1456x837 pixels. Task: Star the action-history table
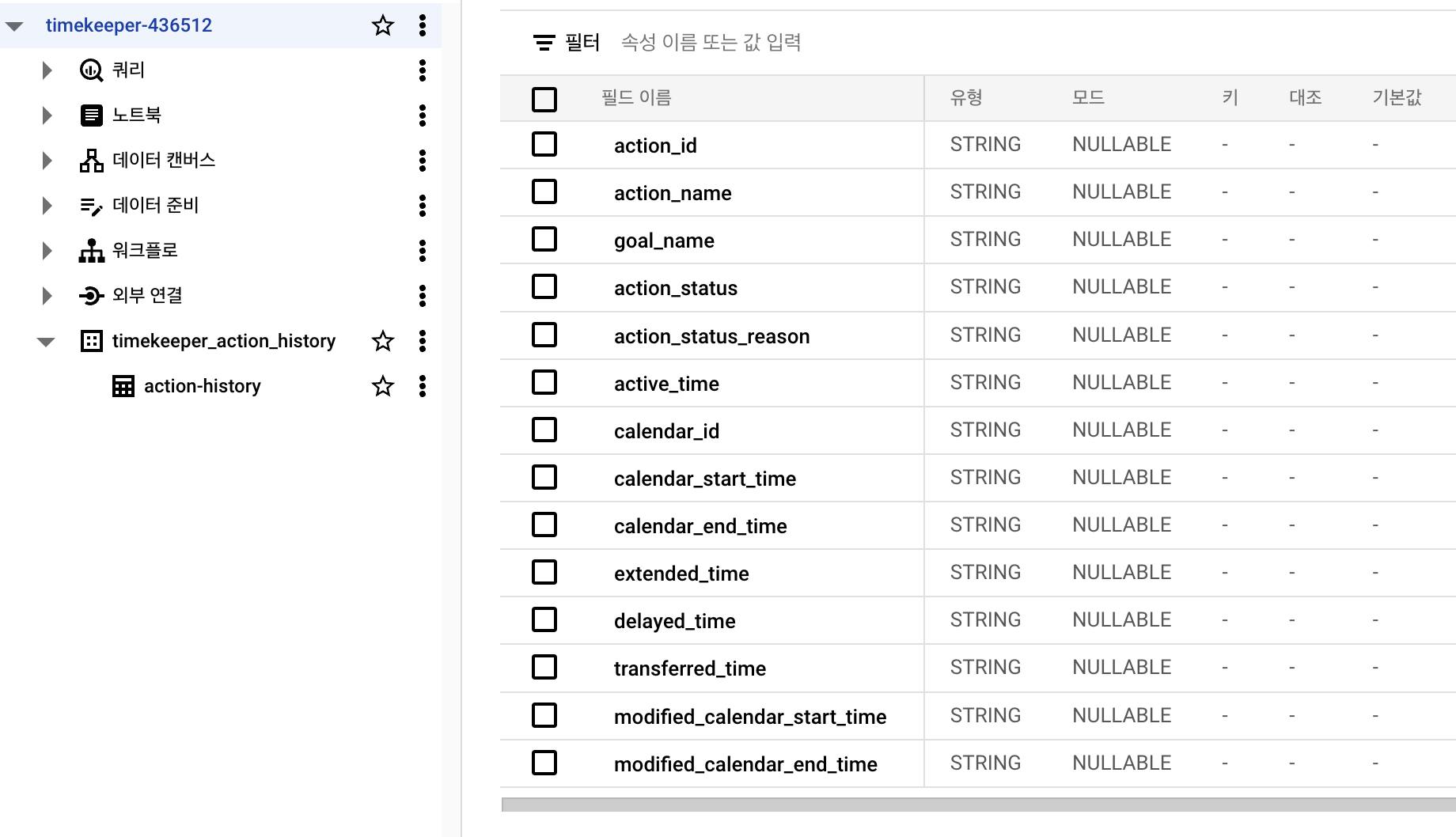[x=382, y=386]
